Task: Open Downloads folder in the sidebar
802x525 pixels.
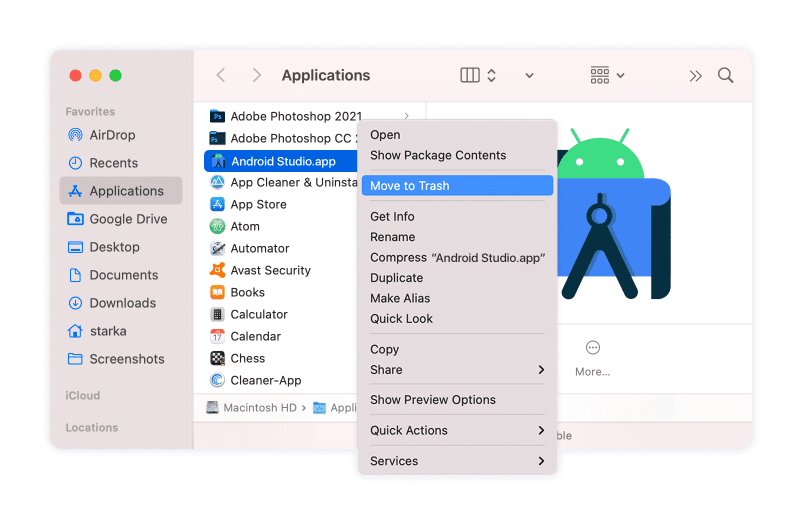Action: [x=122, y=303]
